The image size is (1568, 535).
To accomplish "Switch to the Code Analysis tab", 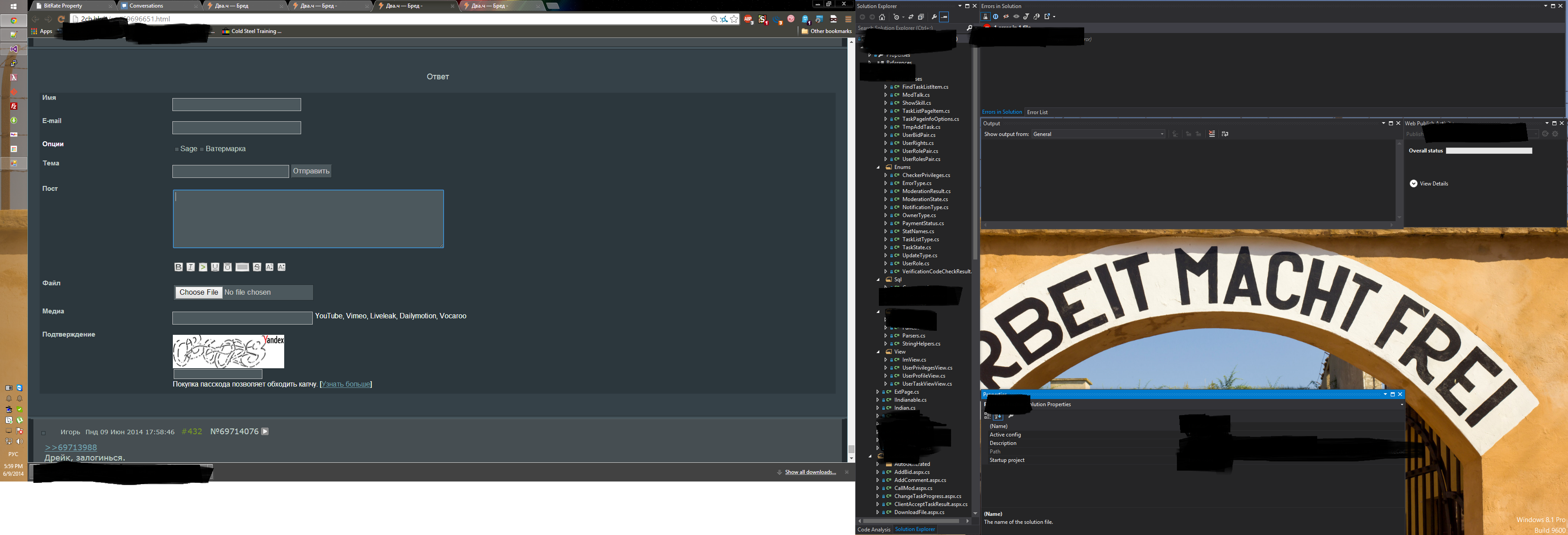I will (874, 530).
